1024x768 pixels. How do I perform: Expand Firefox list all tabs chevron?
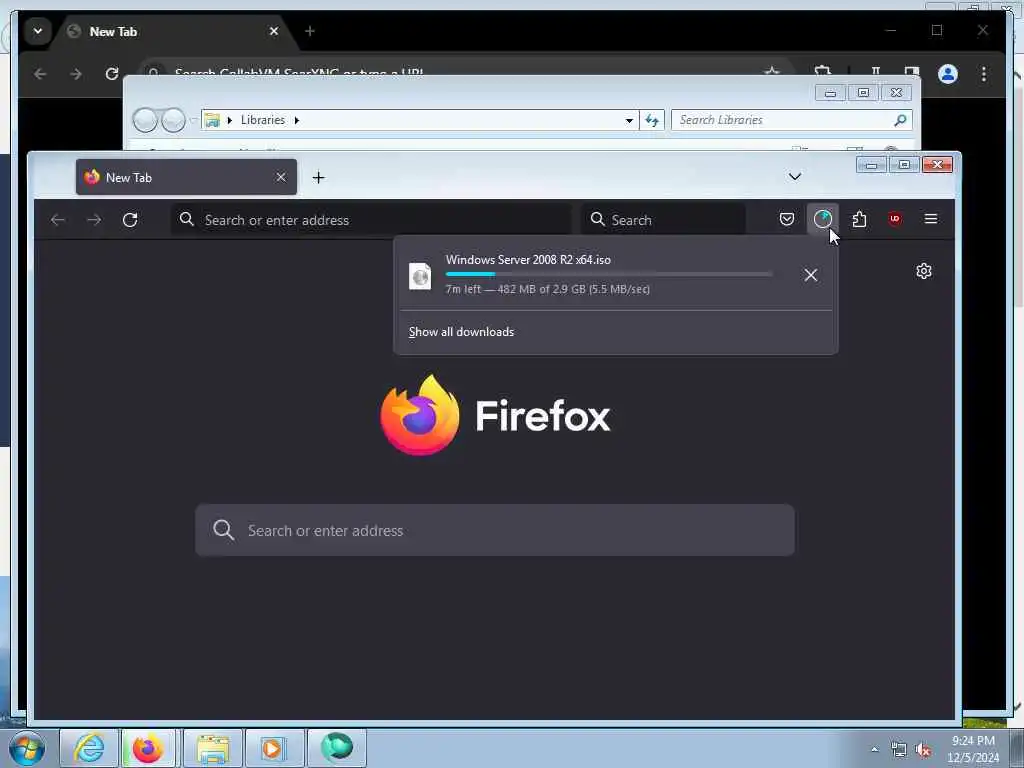(x=795, y=176)
